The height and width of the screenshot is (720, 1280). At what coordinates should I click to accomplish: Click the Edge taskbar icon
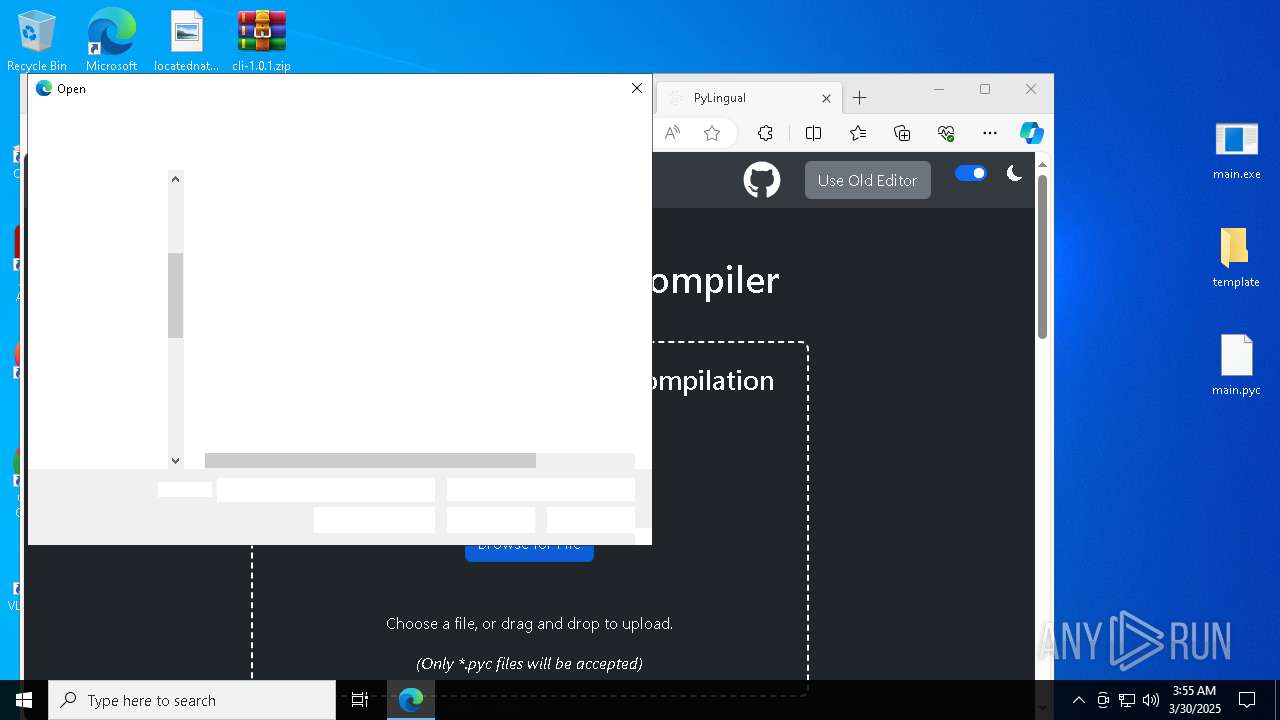pos(411,700)
